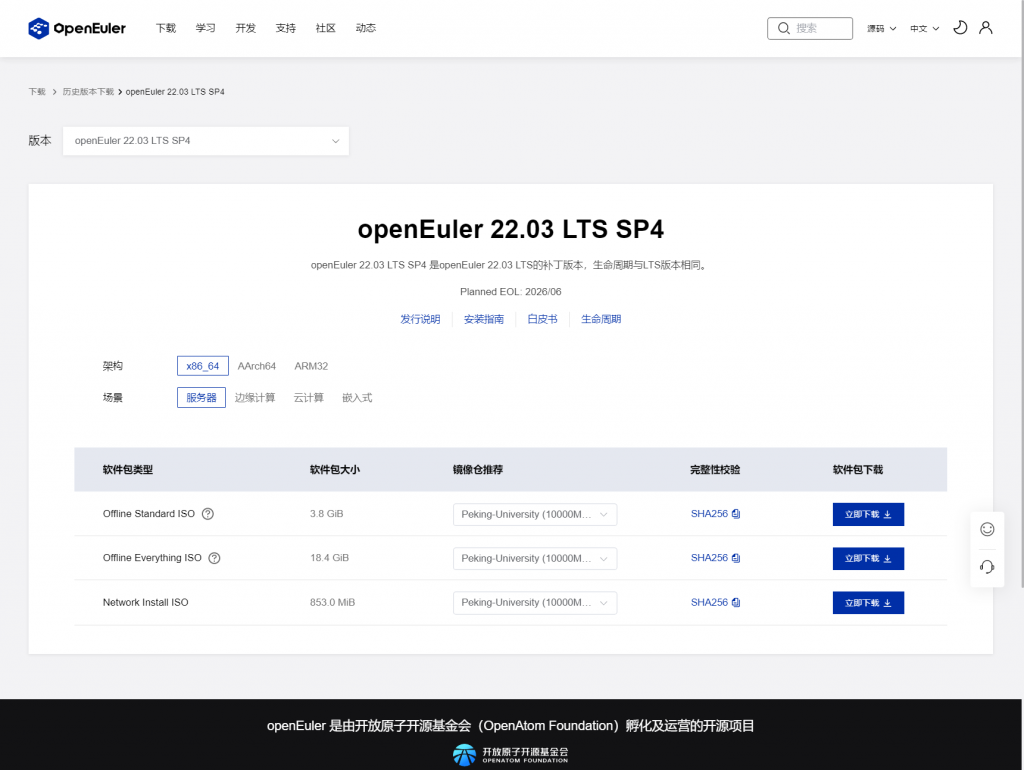Open the 生命周期 link

(601, 319)
